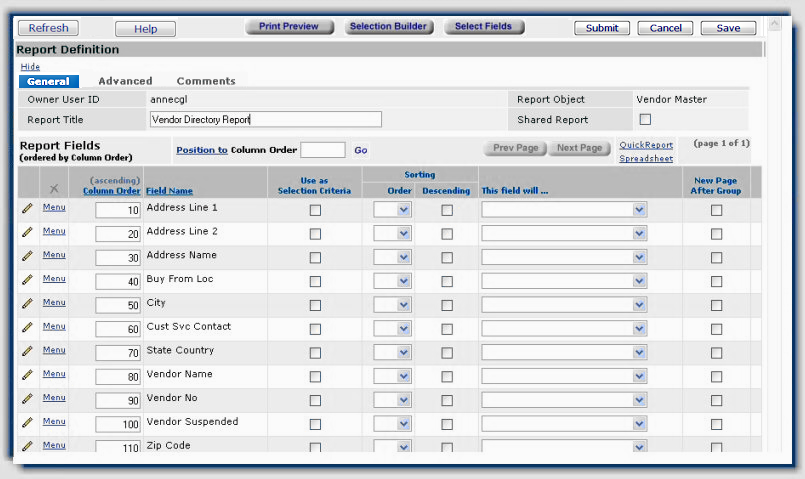This screenshot has height=479, width=805.
Task: Check Selection Criteria for Address Line 2
Action: pyautogui.click(x=315, y=234)
